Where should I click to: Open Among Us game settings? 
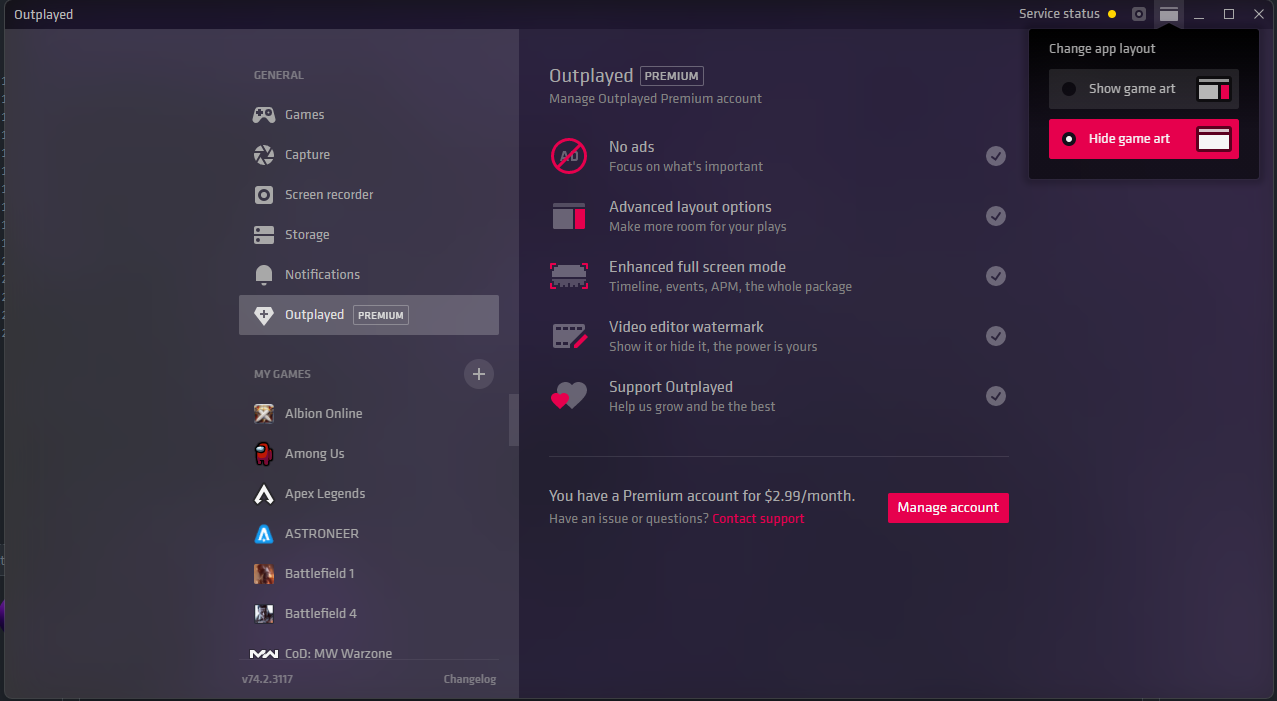[x=369, y=454]
